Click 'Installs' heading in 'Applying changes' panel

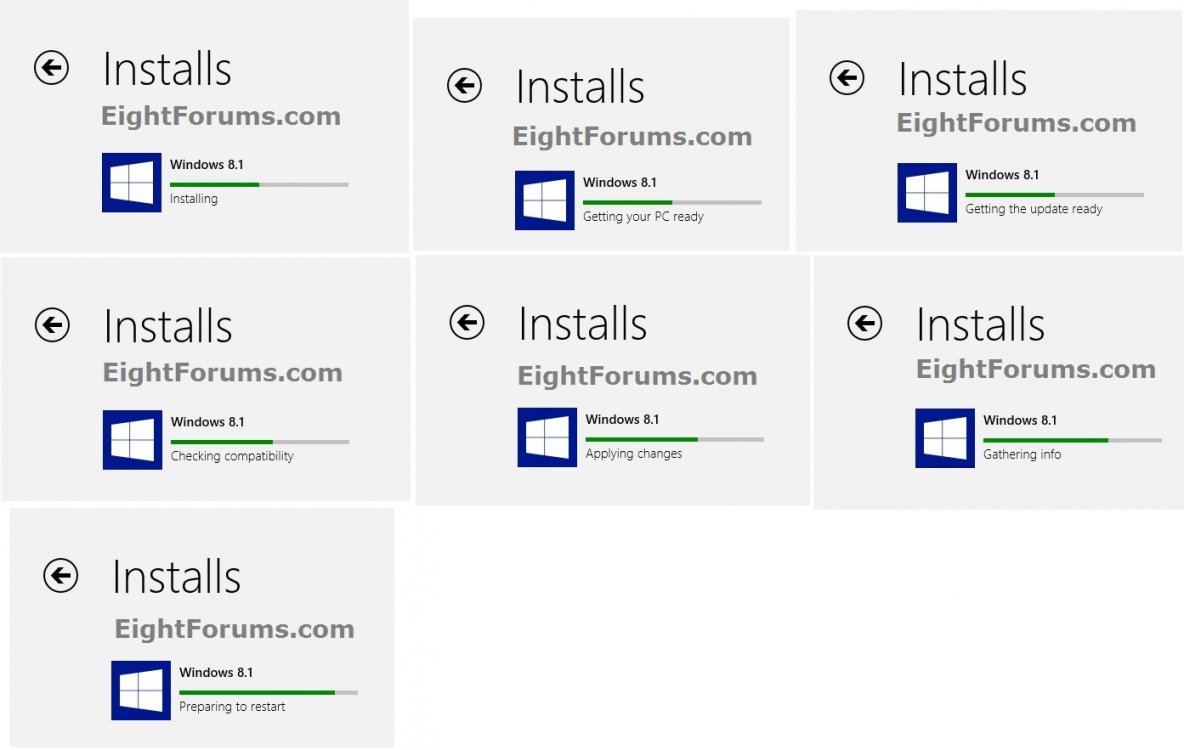(x=582, y=324)
